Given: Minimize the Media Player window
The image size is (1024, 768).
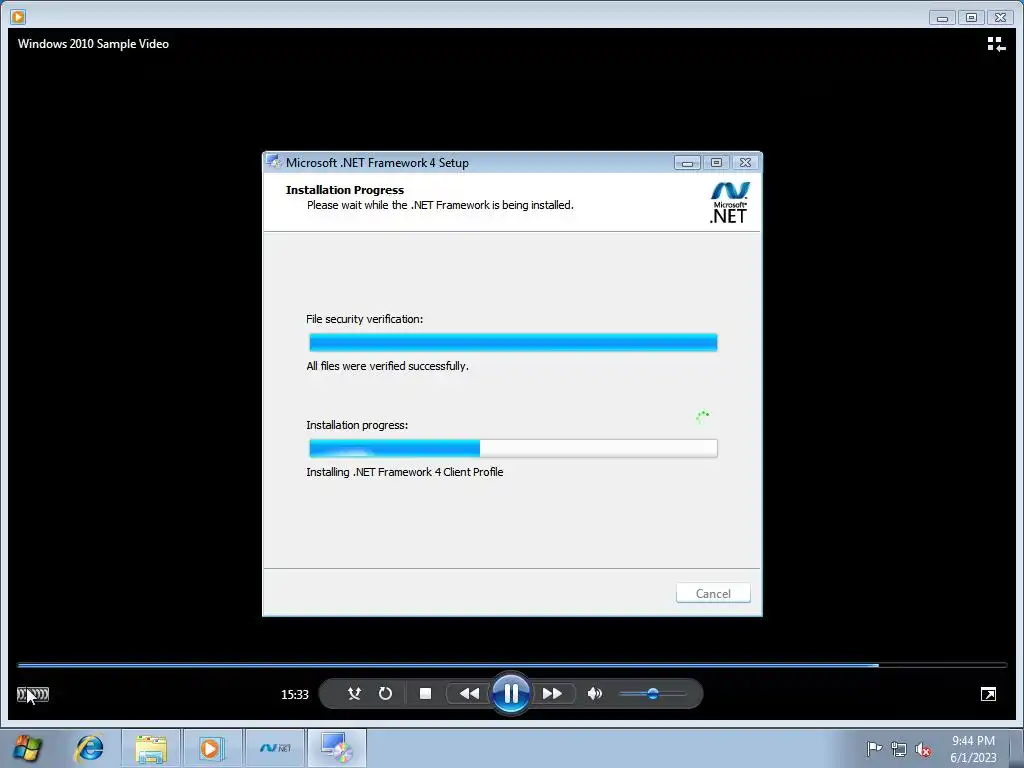Looking at the screenshot, I should pyautogui.click(x=942, y=18).
